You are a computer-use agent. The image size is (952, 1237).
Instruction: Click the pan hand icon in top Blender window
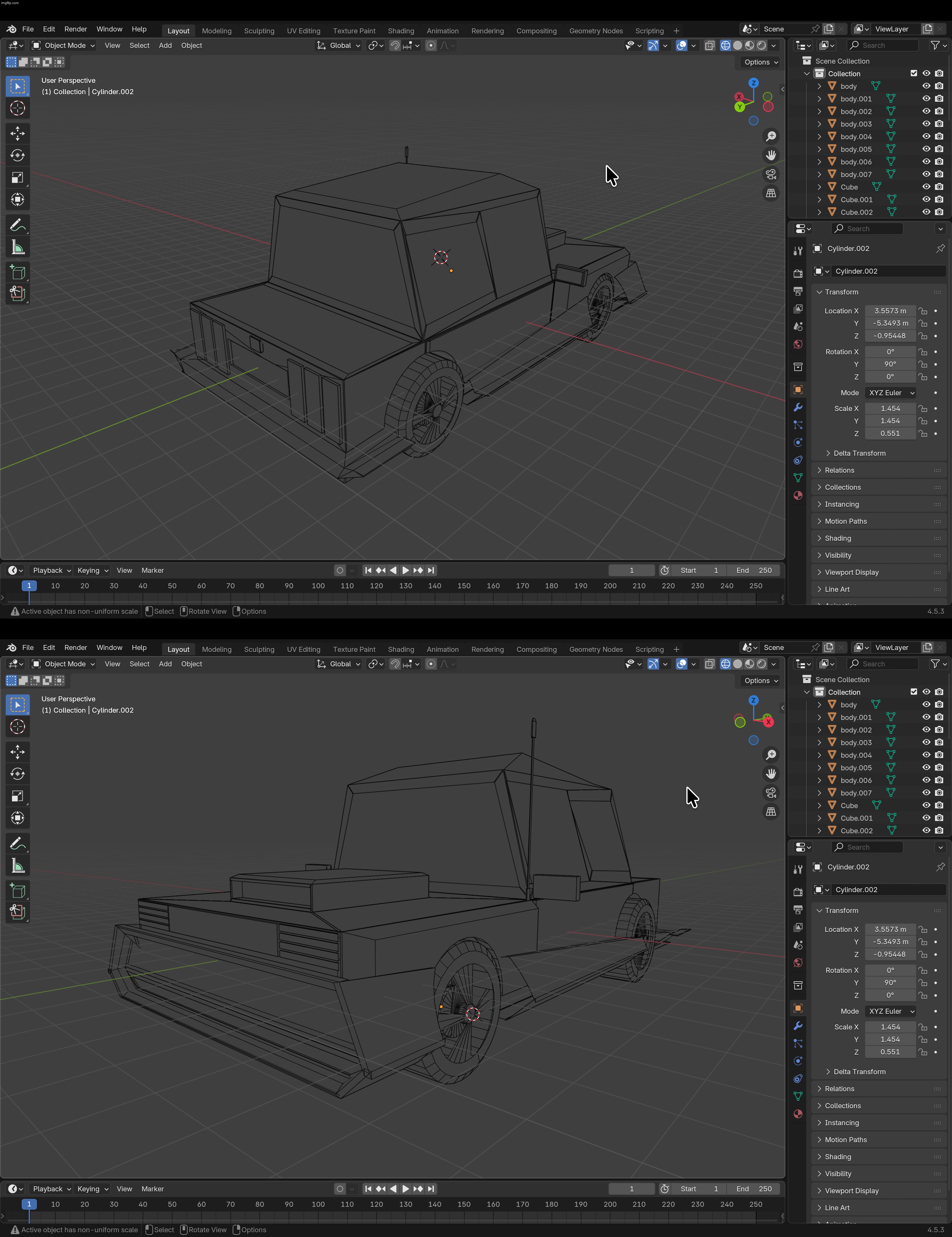point(771,155)
